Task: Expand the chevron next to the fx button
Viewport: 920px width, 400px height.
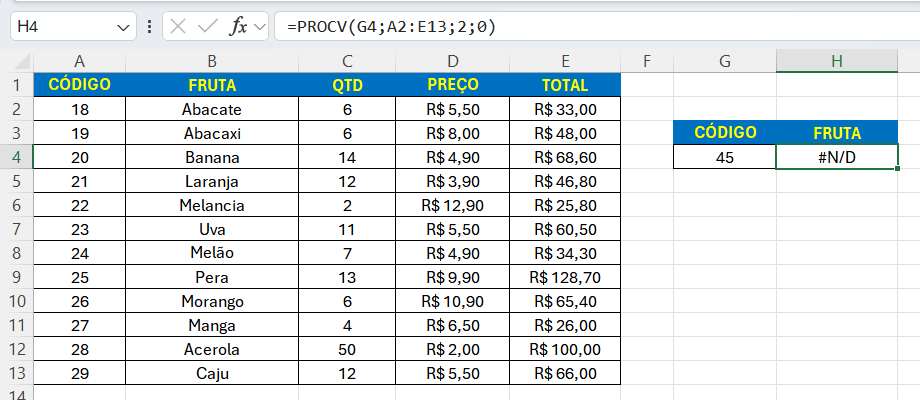Action: point(260,27)
